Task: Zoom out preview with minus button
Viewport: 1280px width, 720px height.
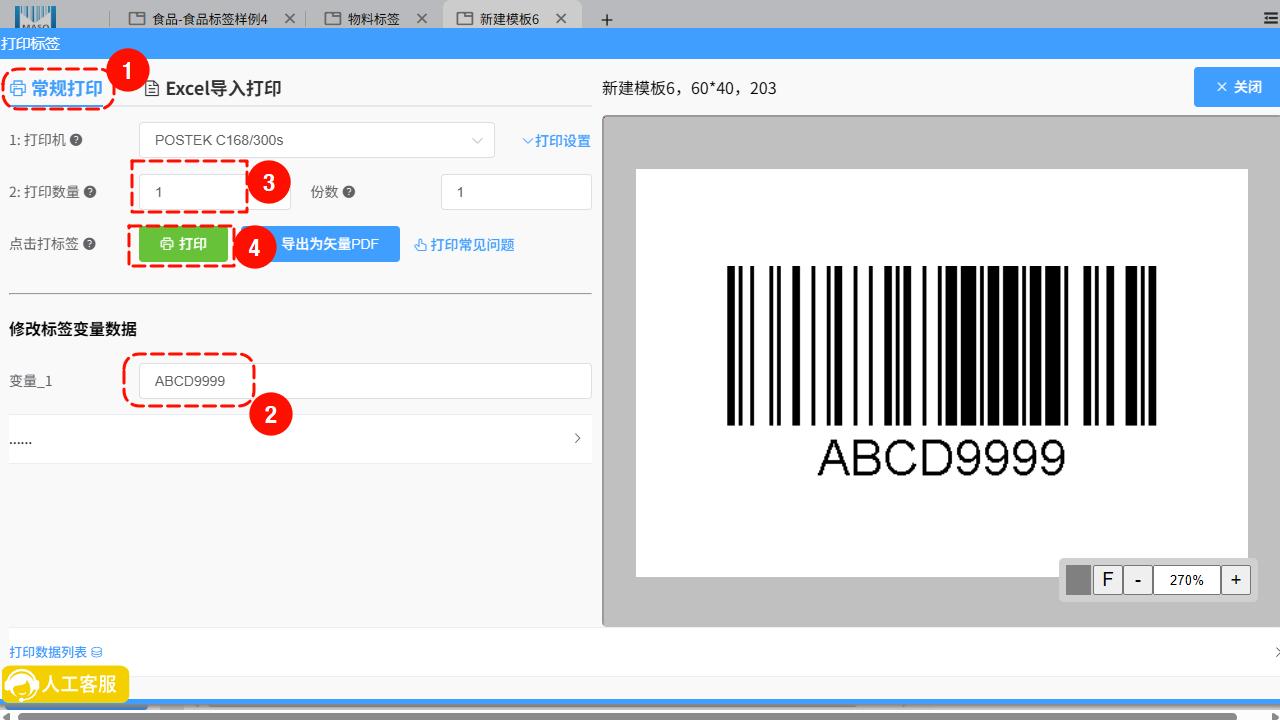Action: 1137,580
